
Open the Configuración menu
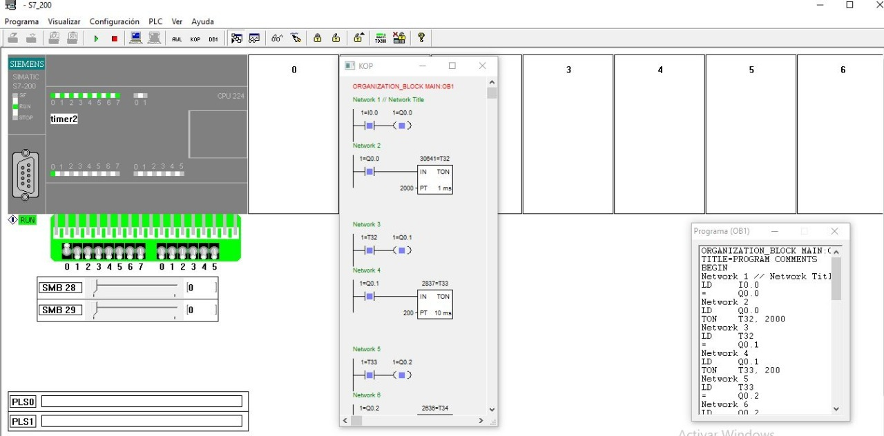pos(114,21)
